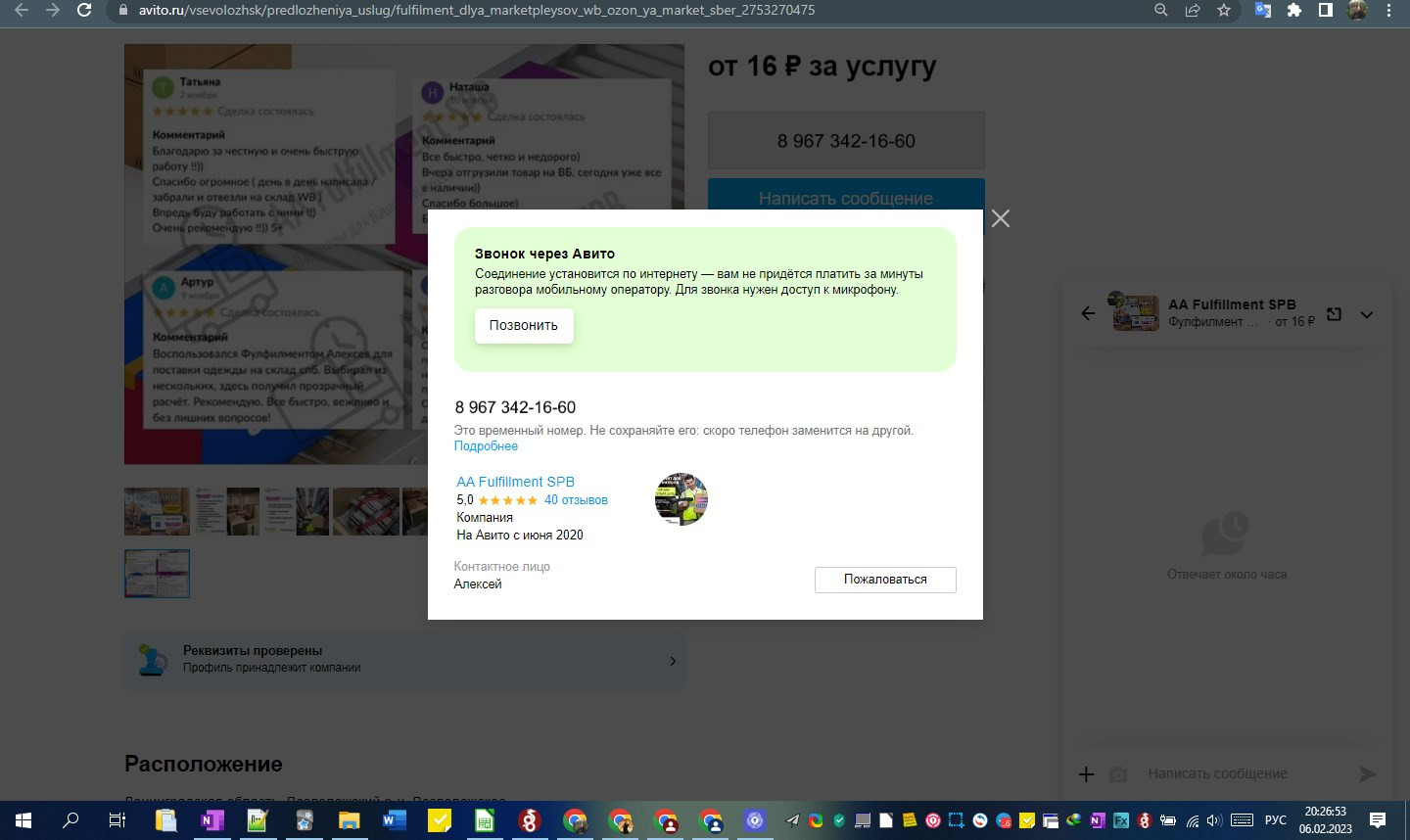1410x840 pixels.
Task: Open Word from taskbar
Action: (394, 820)
